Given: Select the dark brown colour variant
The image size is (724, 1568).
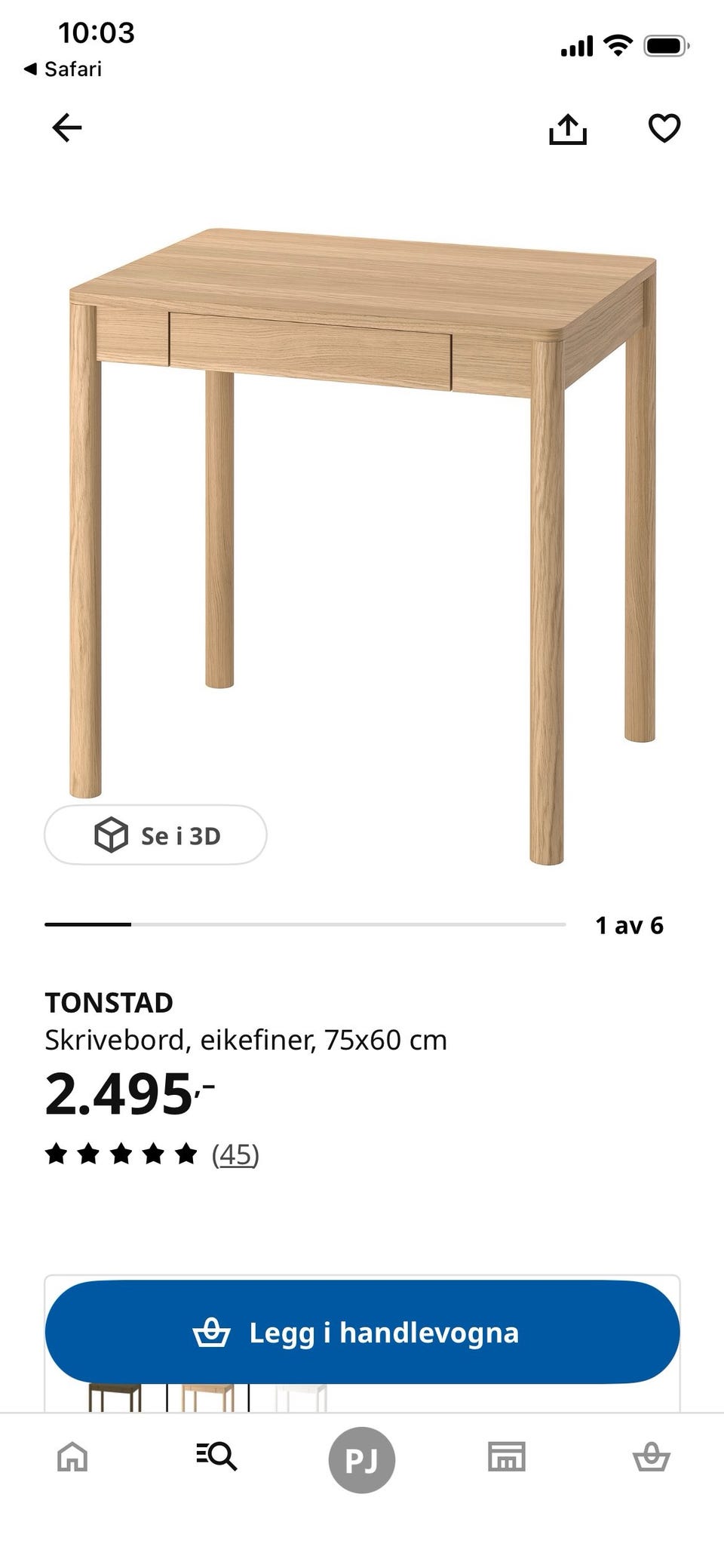Looking at the screenshot, I should tap(115, 1397).
